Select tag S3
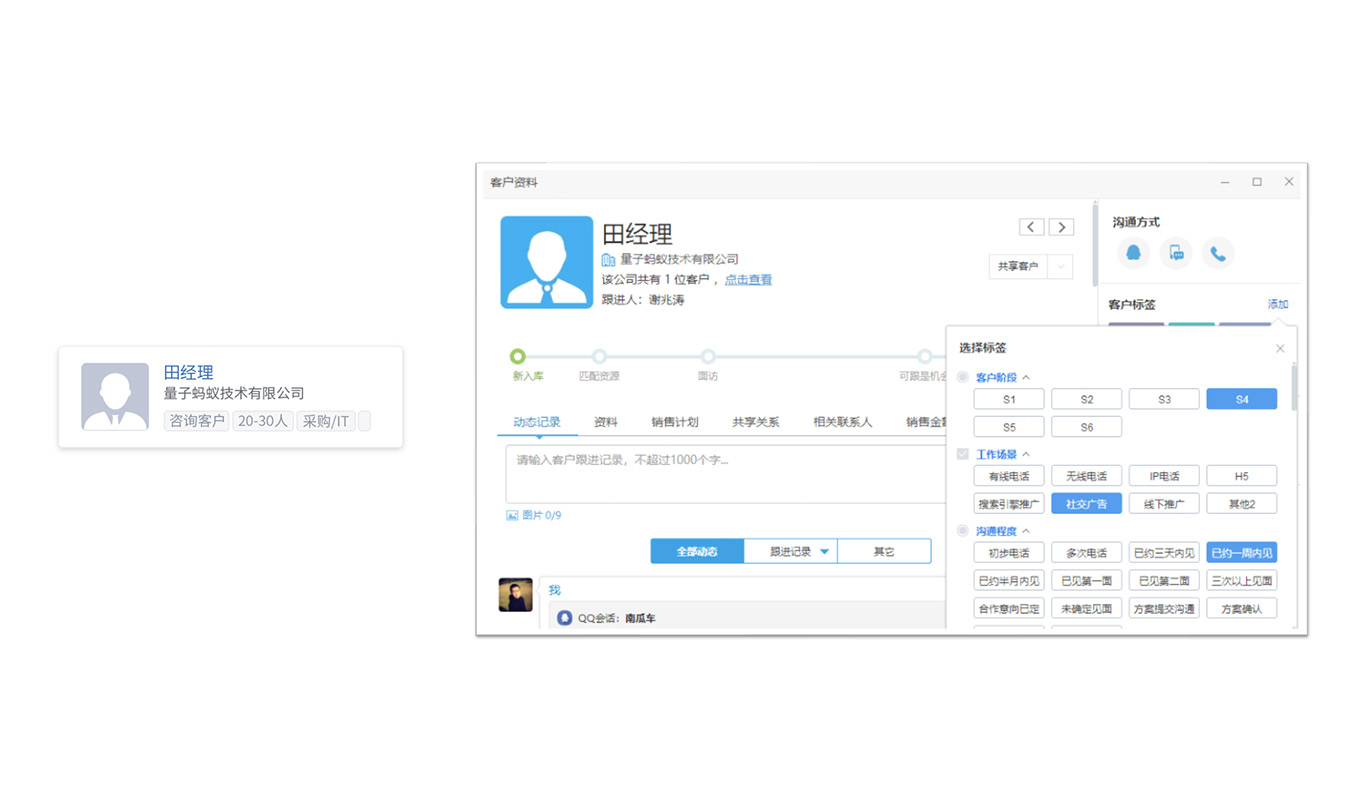This screenshot has width=1350, height=800. tap(1164, 399)
